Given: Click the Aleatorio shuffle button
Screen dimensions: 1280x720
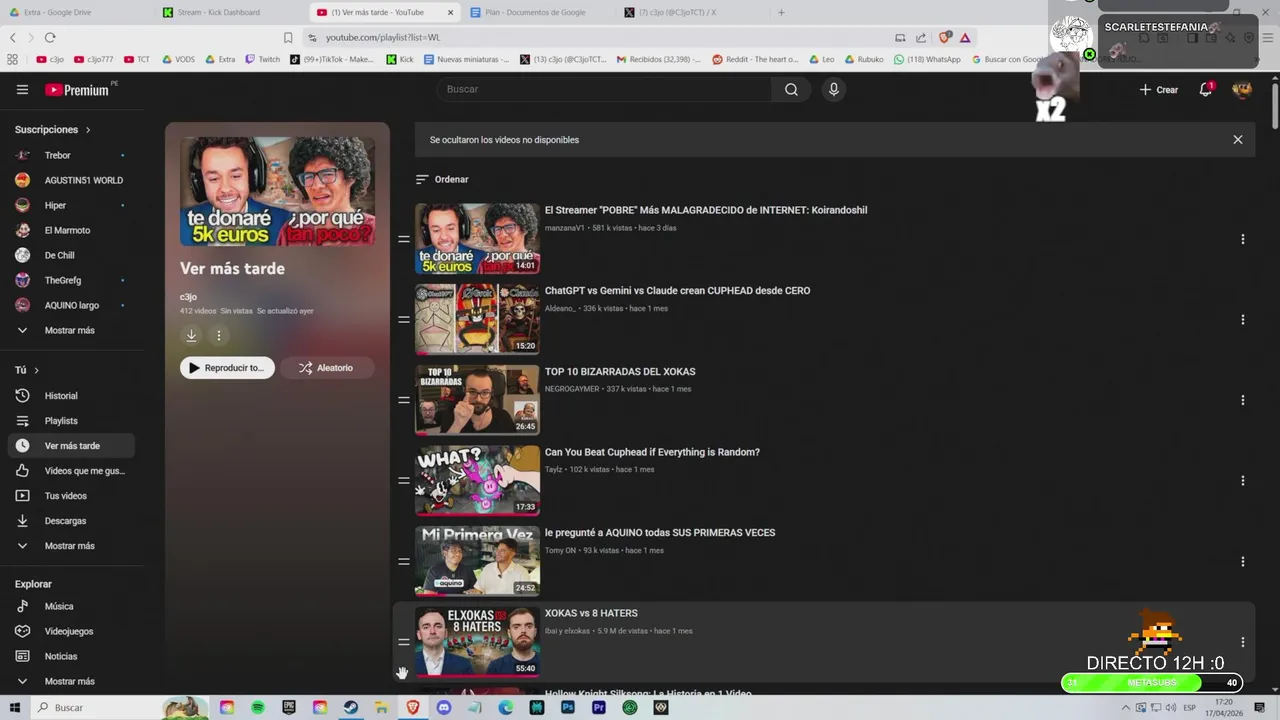Looking at the screenshot, I should click(x=327, y=368).
